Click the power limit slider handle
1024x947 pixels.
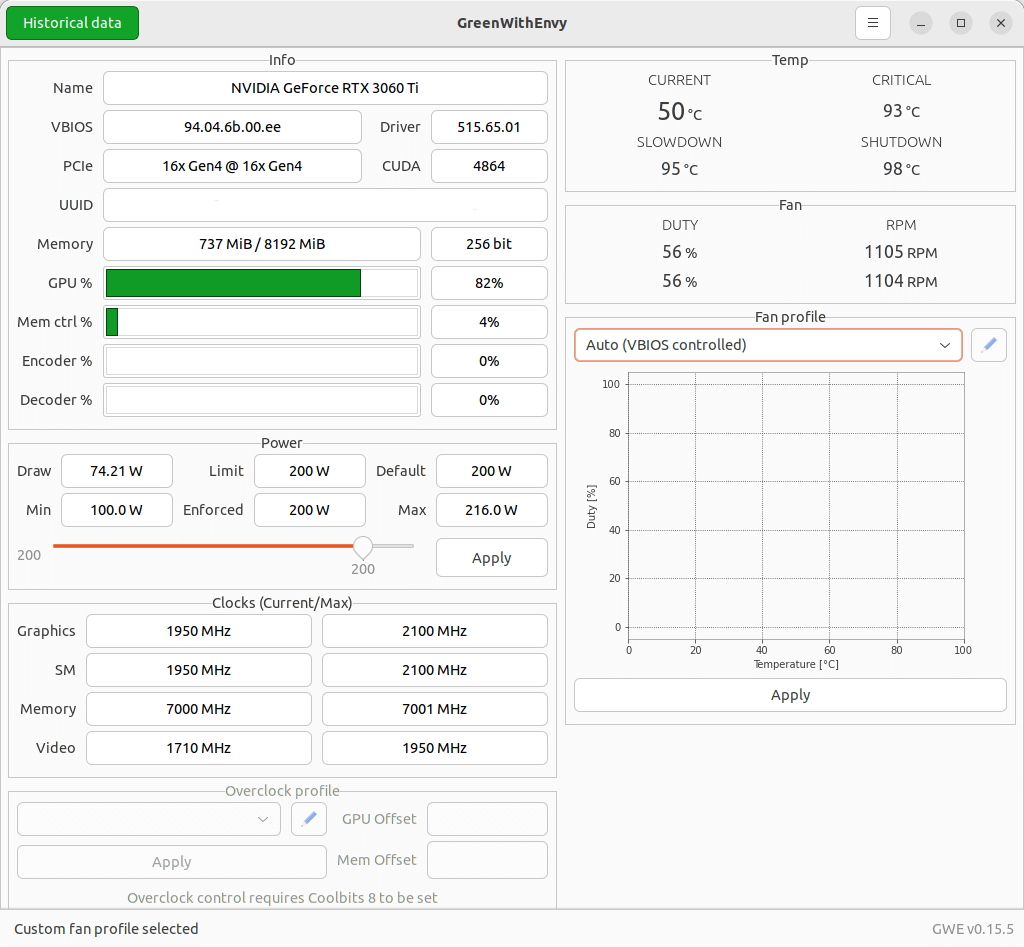coord(363,546)
